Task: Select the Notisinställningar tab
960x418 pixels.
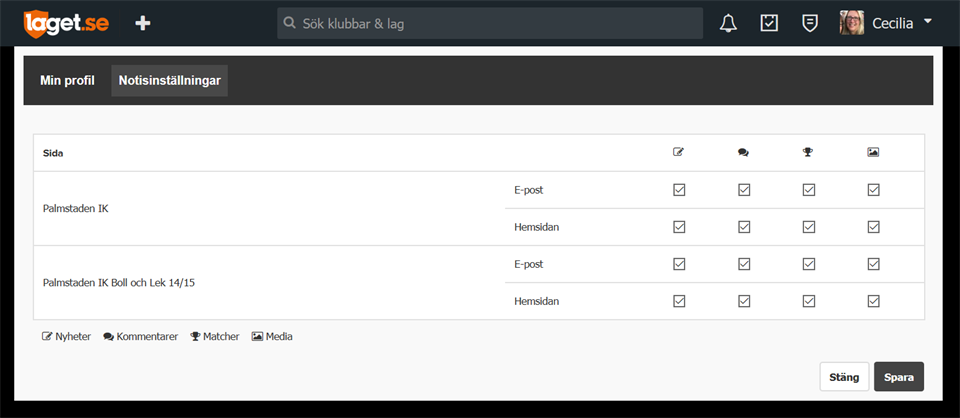Action: click(x=170, y=80)
